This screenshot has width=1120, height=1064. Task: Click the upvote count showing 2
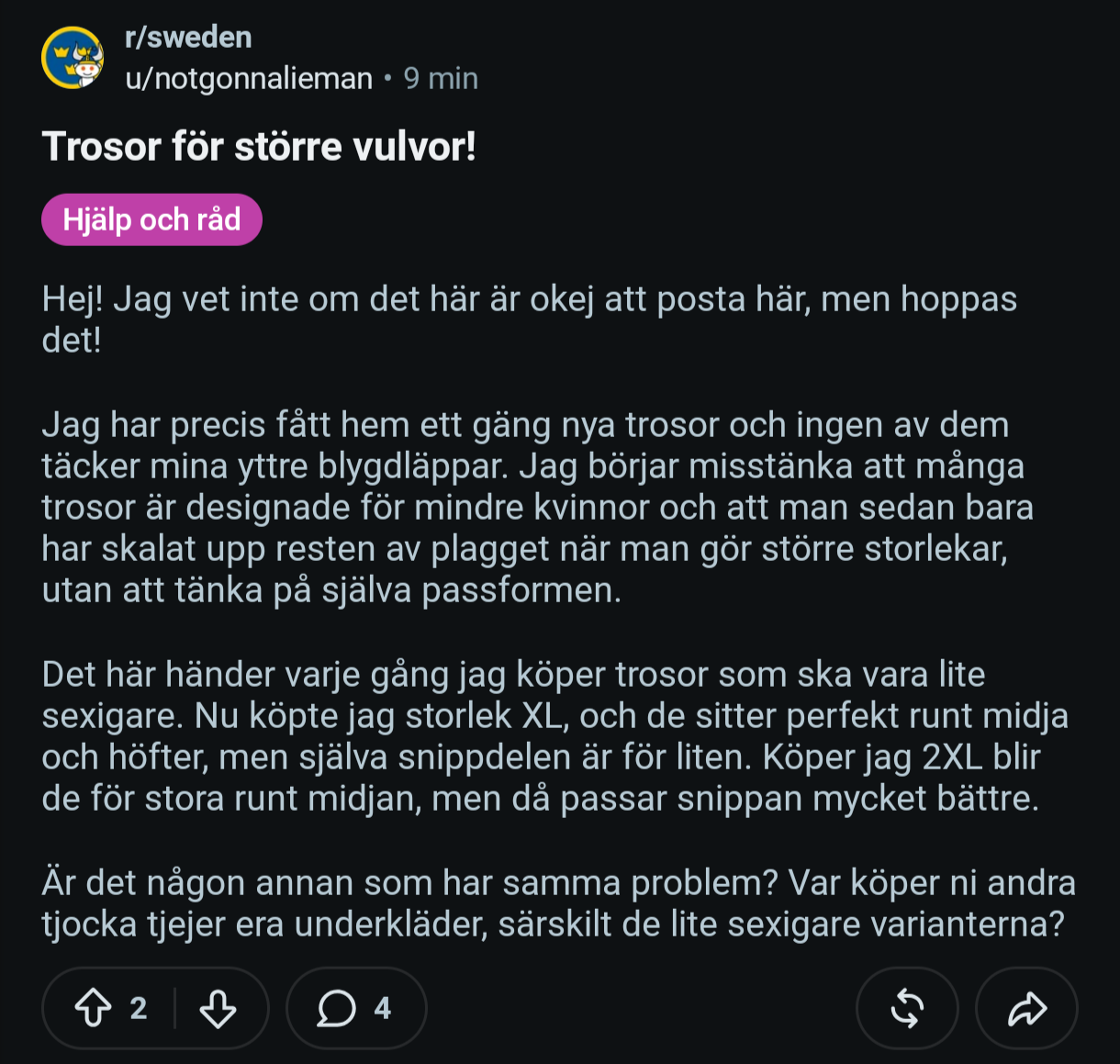tap(139, 1008)
